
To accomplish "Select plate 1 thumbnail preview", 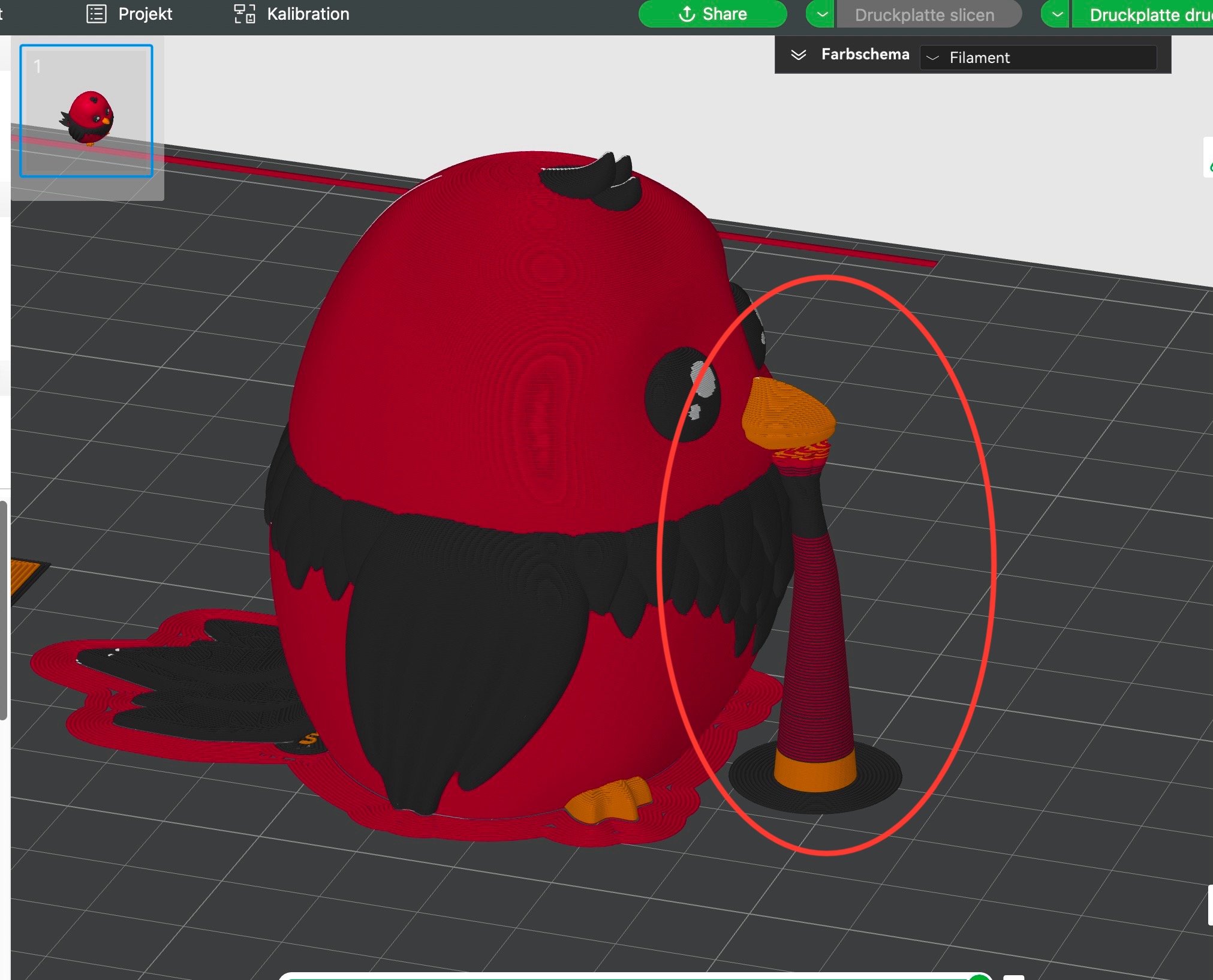I will [x=86, y=111].
